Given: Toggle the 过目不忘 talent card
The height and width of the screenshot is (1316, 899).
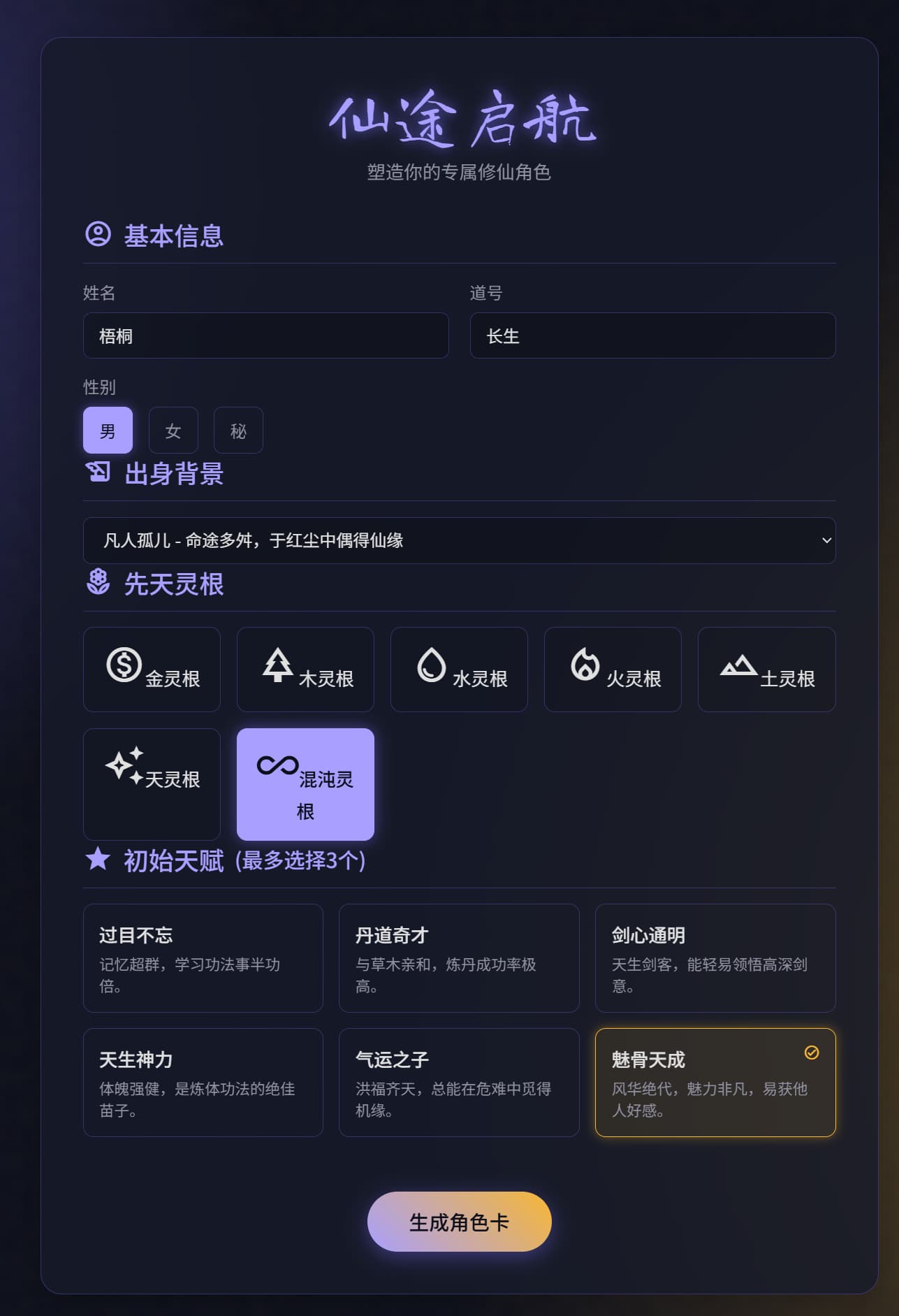Looking at the screenshot, I should click(x=203, y=958).
